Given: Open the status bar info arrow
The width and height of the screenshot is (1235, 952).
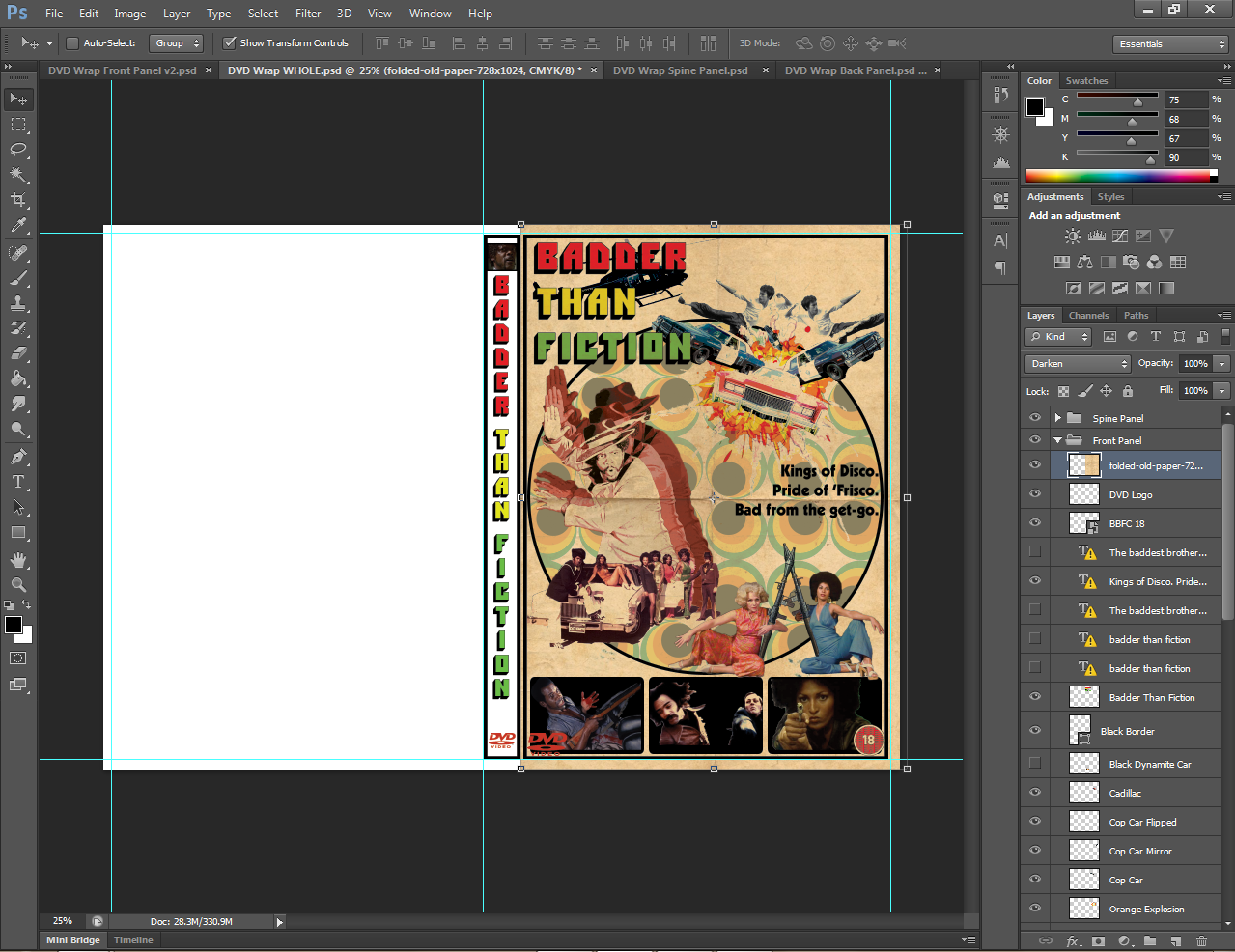Looking at the screenshot, I should tap(280, 922).
